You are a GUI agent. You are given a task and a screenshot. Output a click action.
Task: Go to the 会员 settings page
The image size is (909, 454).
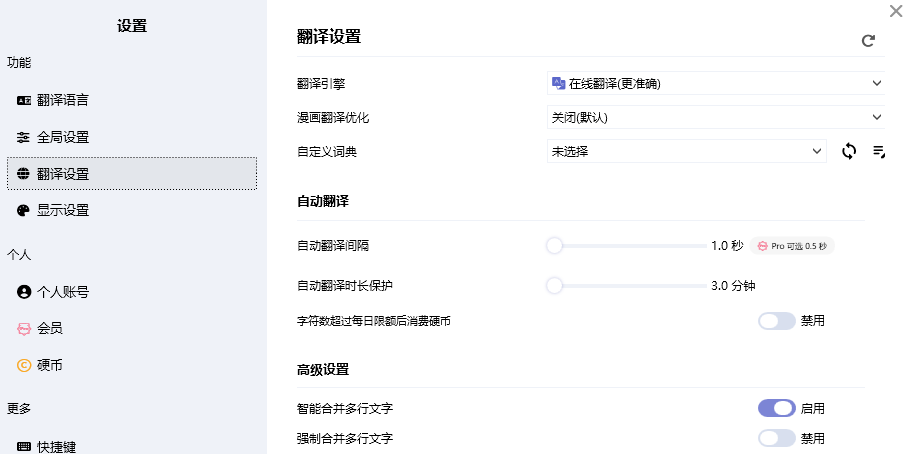[x=50, y=328]
